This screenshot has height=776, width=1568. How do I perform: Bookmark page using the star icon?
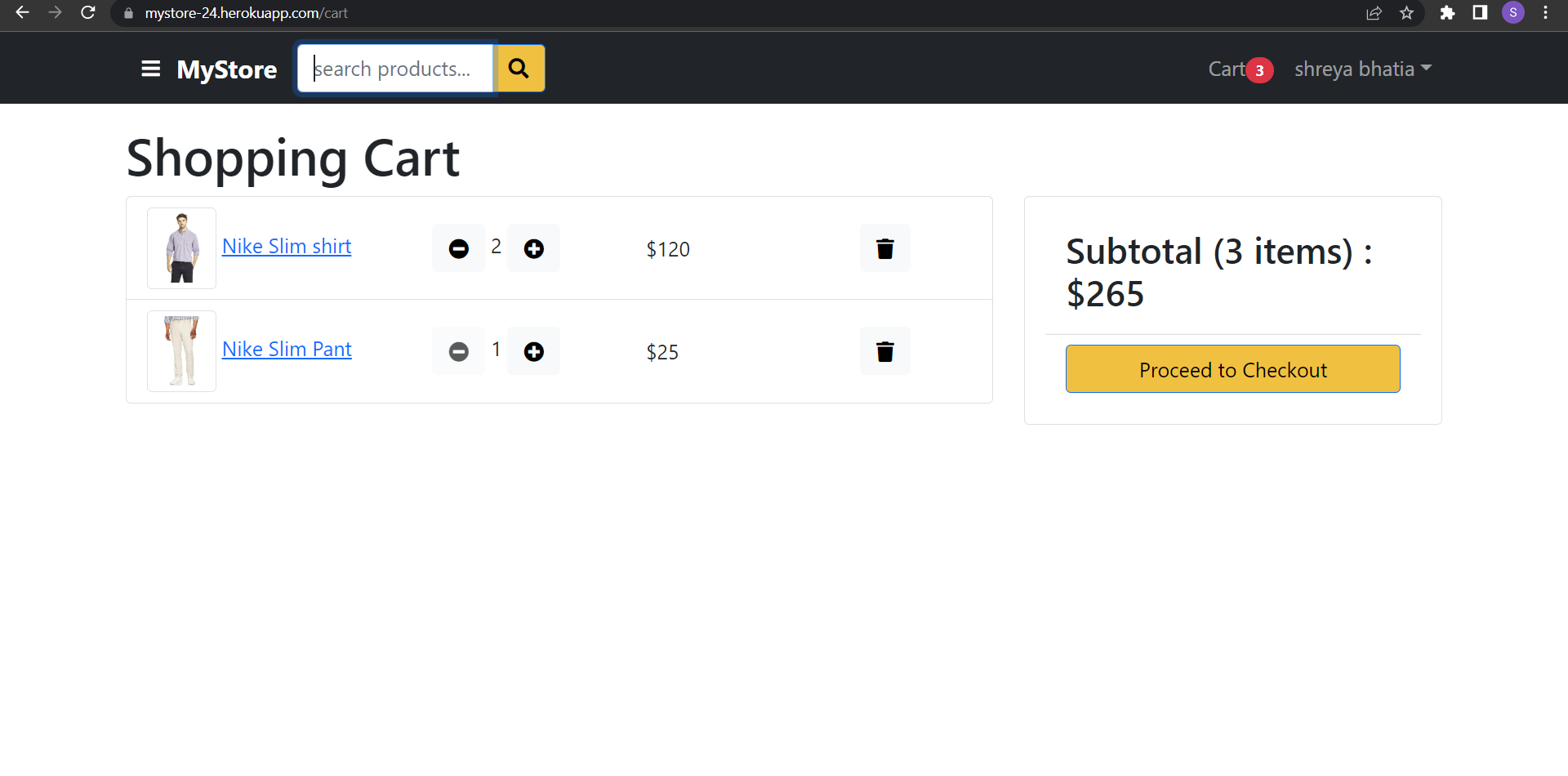click(x=1407, y=13)
